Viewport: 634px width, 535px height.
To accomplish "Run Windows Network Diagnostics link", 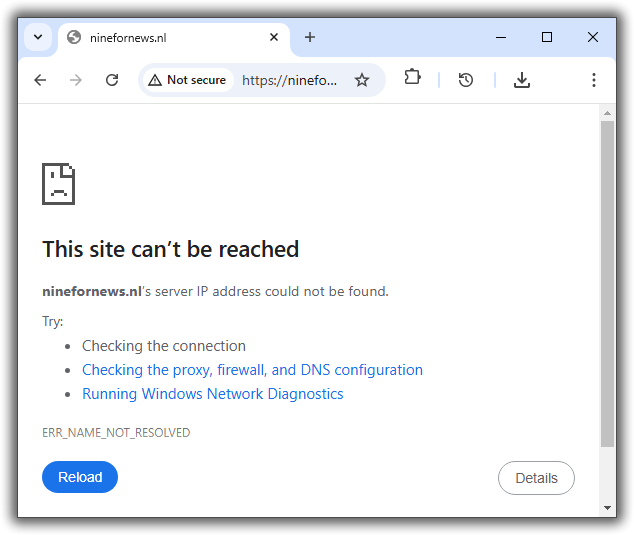I will pos(212,394).
